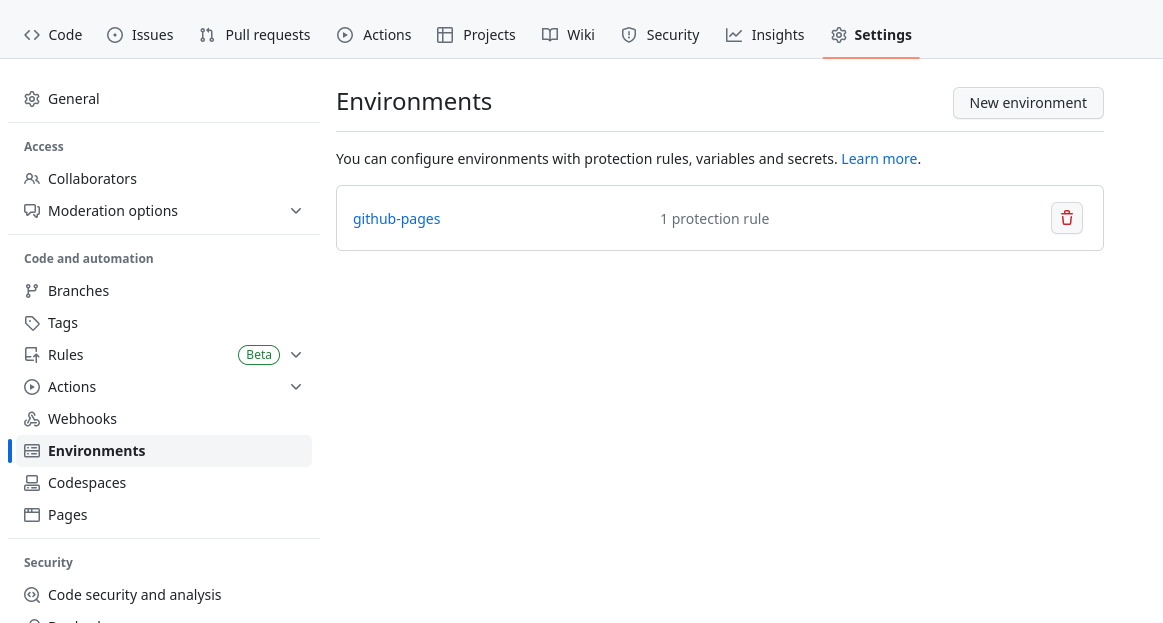The height and width of the screenshot is (623, 1163).
Task: Click the Security shield icon
Action: click(630, 34)
